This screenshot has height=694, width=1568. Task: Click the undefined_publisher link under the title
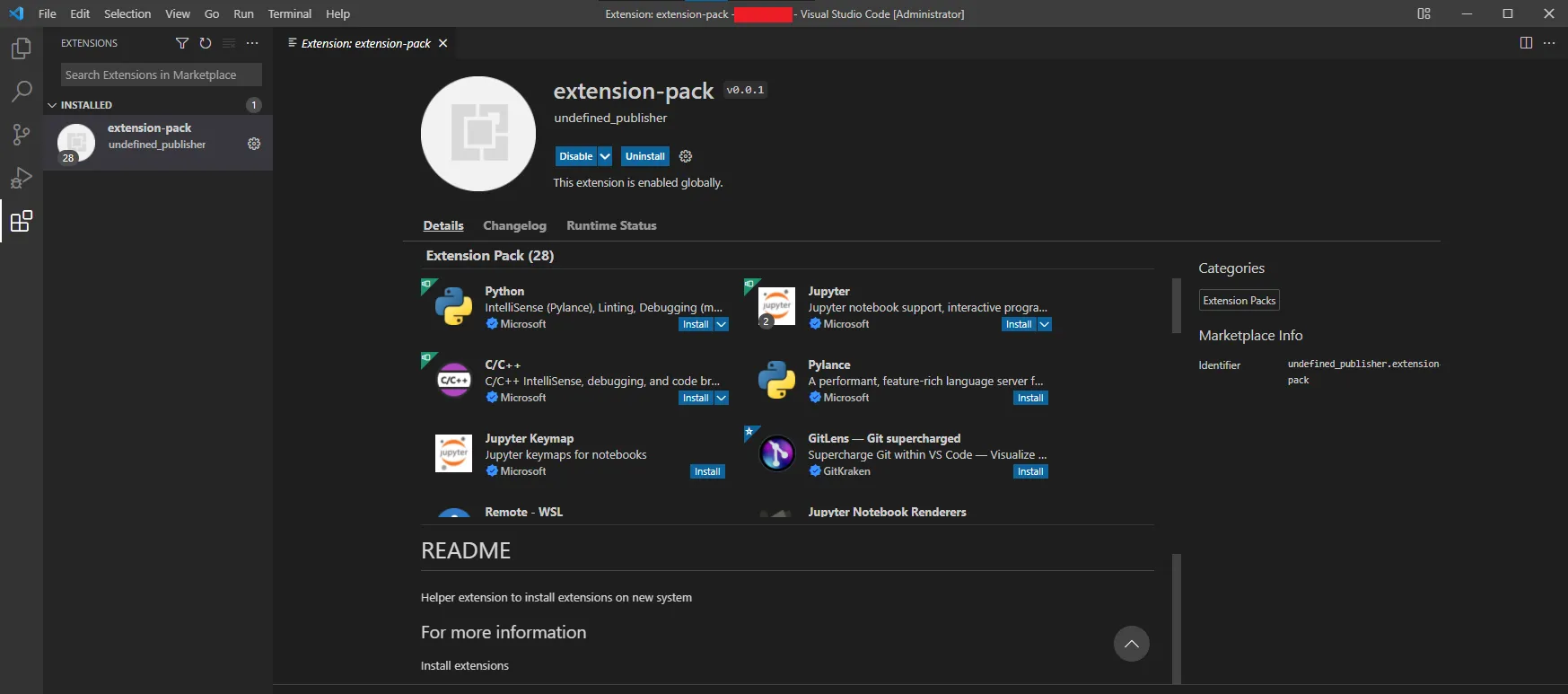pyautogui.click(x=610, y=118)
